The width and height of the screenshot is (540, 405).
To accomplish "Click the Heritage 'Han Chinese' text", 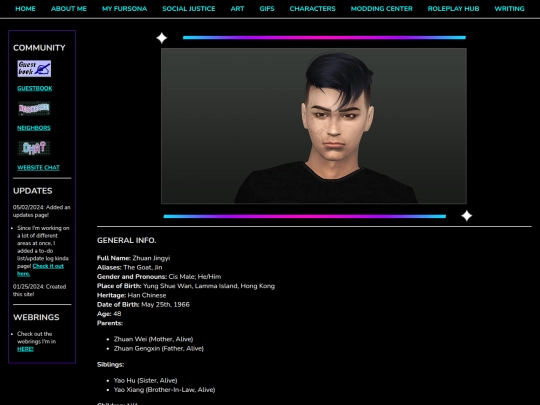I will coord(147,295).
